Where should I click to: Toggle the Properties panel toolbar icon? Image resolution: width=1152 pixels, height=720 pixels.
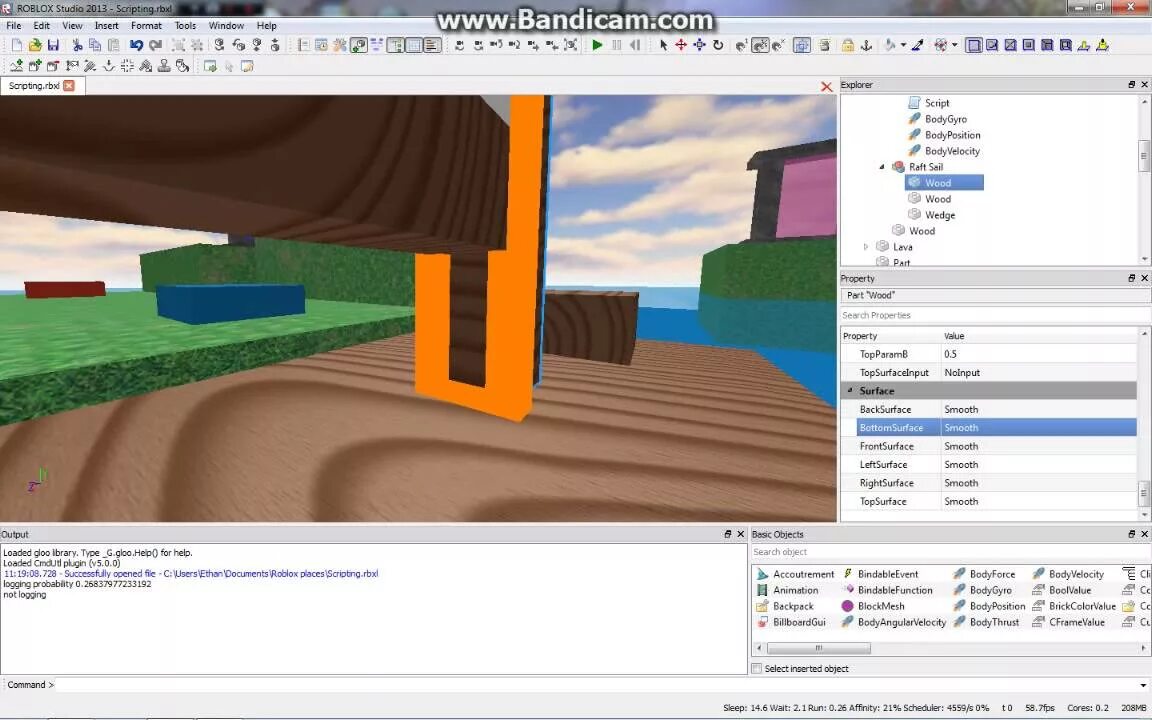click(414, 45)
